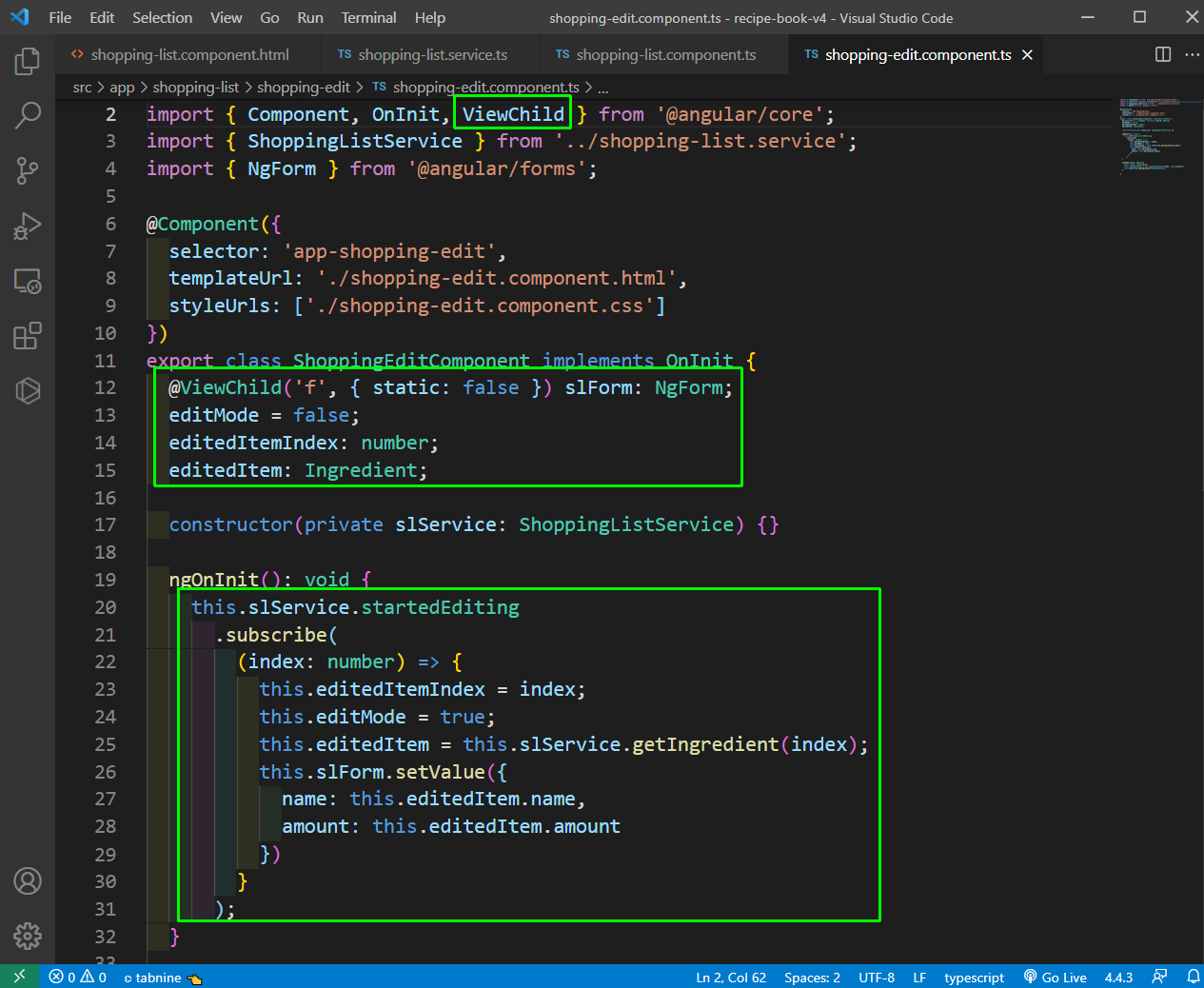Change file encoding via UTF-8

click(x=876, y=977)
